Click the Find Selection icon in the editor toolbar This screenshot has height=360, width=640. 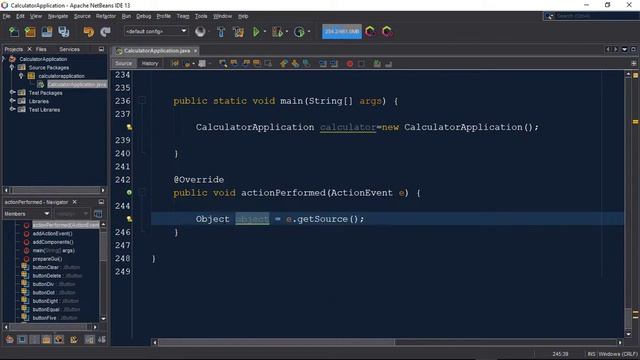pos(223,64)
